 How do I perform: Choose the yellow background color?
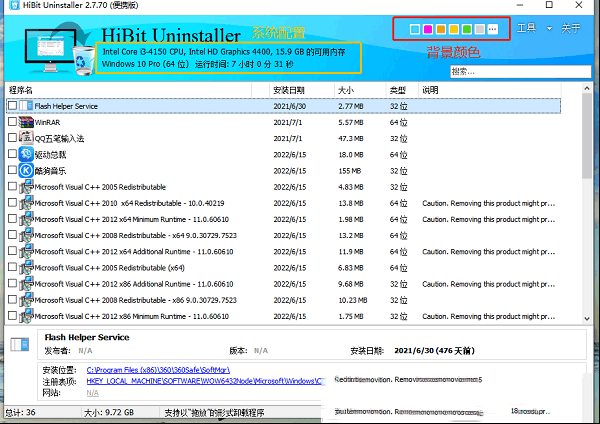coord(454,29)
